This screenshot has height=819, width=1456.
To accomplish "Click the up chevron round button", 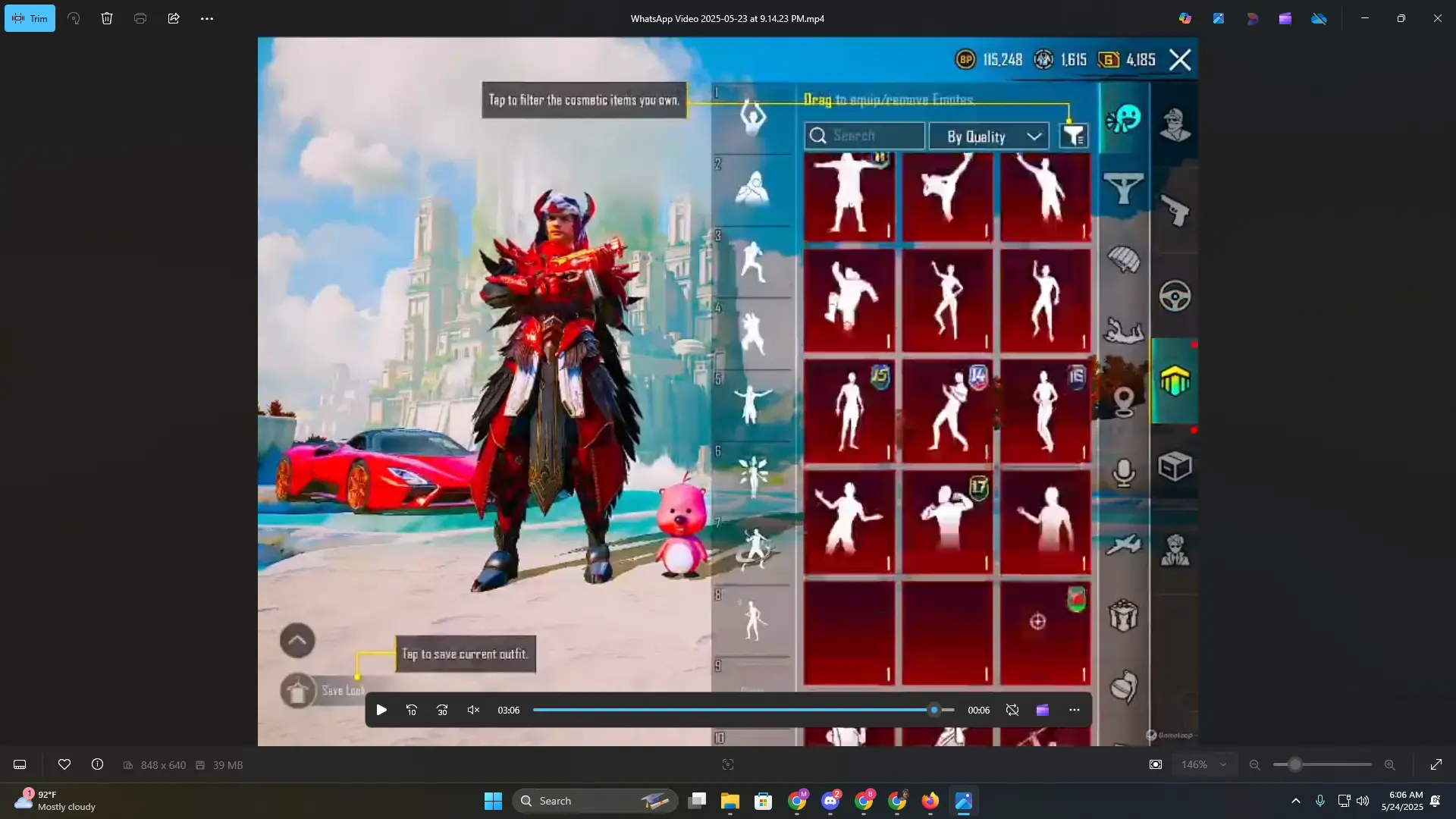I will pos(297,641).
